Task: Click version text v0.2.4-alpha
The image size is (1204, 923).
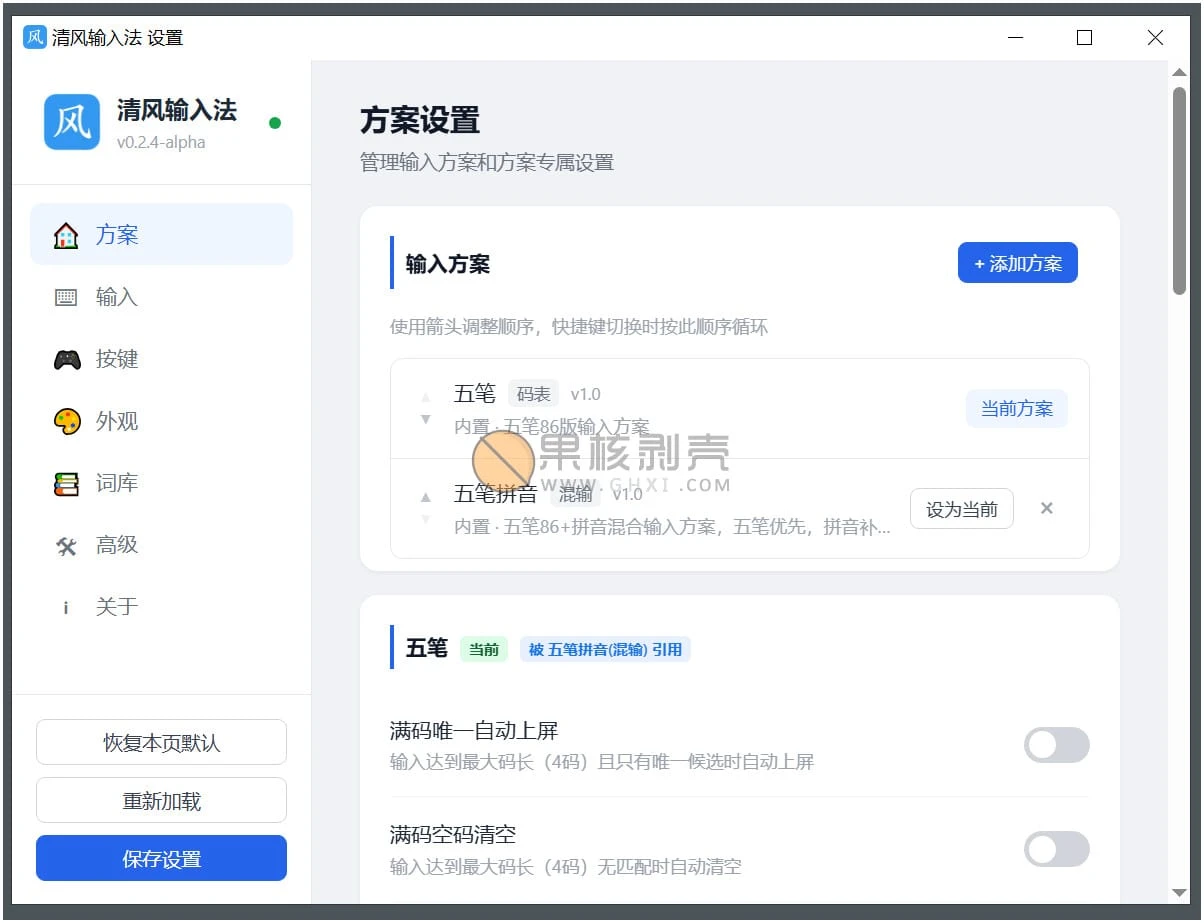Action: [161, 142]
